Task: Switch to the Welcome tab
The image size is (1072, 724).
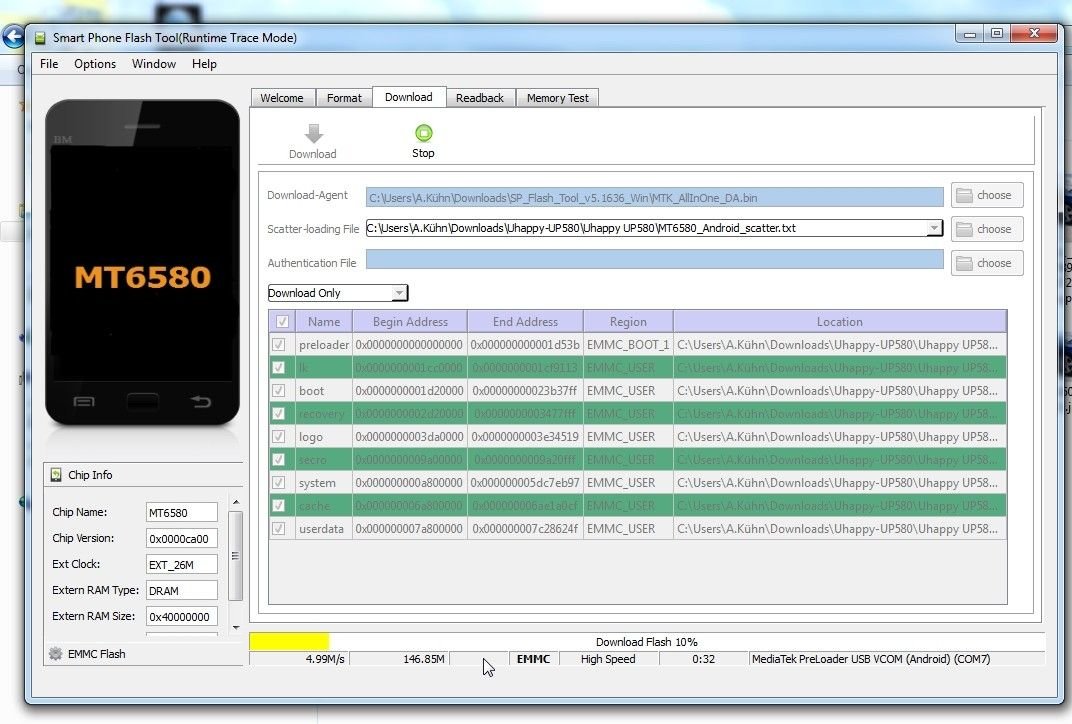Action: click(282, 98)
